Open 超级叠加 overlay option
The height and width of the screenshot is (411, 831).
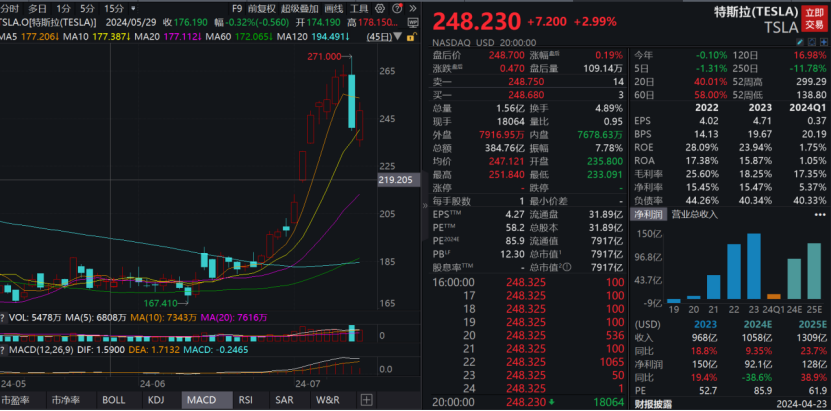click(x=300, y=8)
